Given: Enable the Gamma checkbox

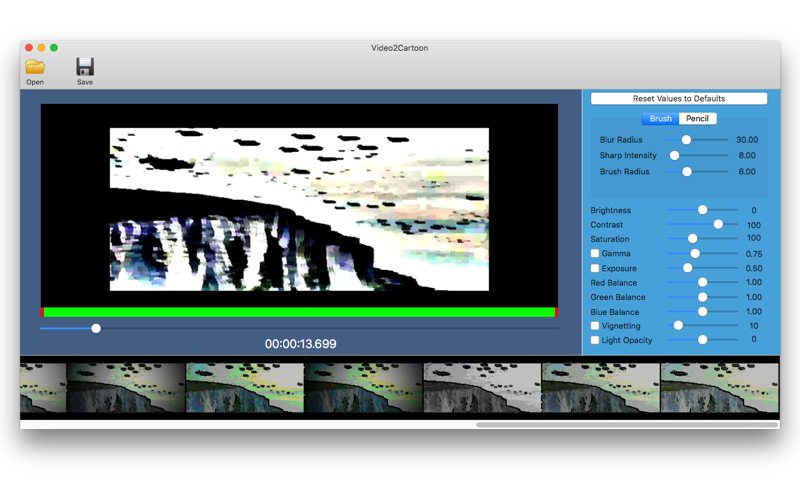Looking at the screenshot, I should point(595,253).
